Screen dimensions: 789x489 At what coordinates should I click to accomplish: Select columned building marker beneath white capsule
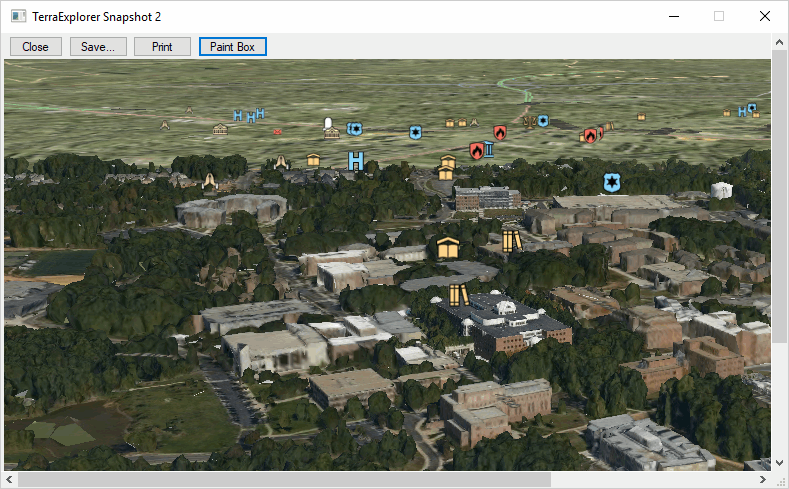click(332, 133)
